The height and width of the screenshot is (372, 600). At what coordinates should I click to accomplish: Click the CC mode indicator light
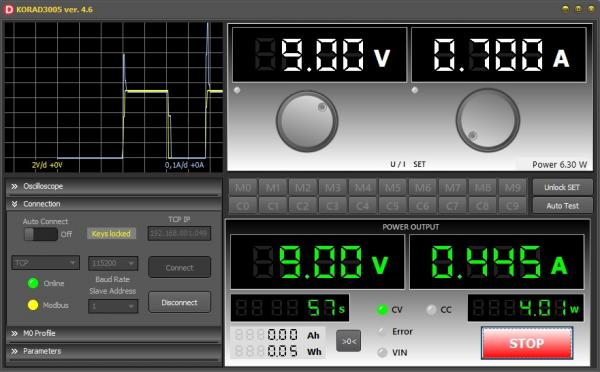coord(431,309)
